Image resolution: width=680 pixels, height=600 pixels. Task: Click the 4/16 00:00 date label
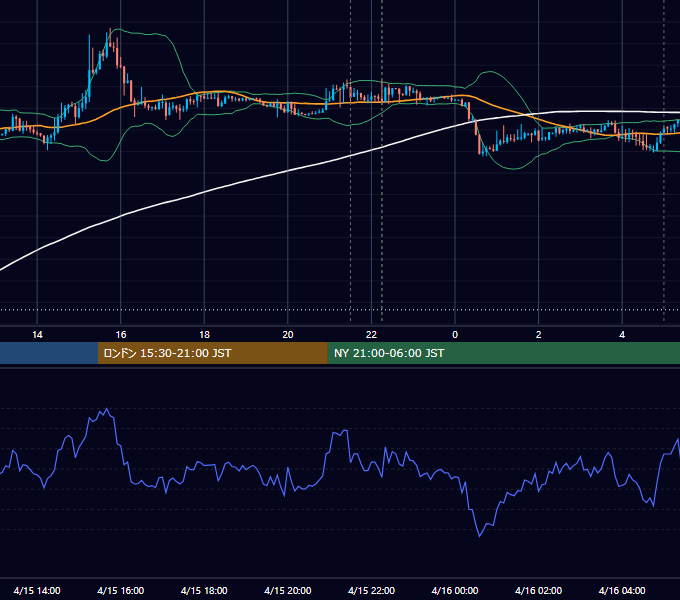[x=455, y=590]
